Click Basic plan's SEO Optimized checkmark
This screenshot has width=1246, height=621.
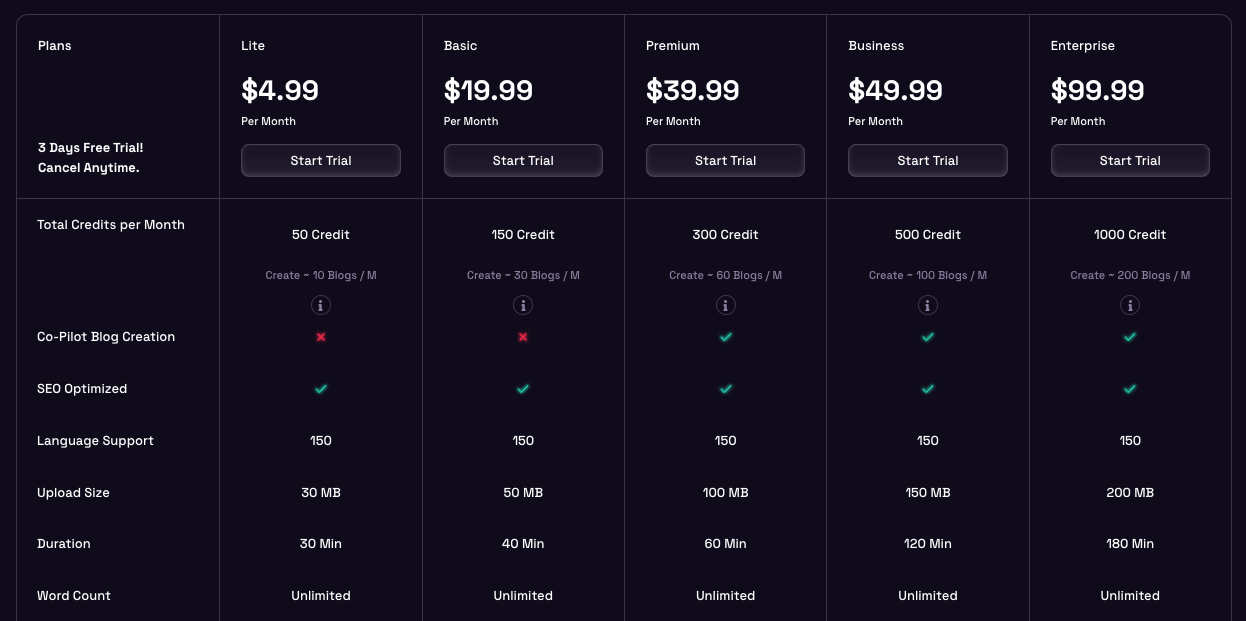click(523, 389)
